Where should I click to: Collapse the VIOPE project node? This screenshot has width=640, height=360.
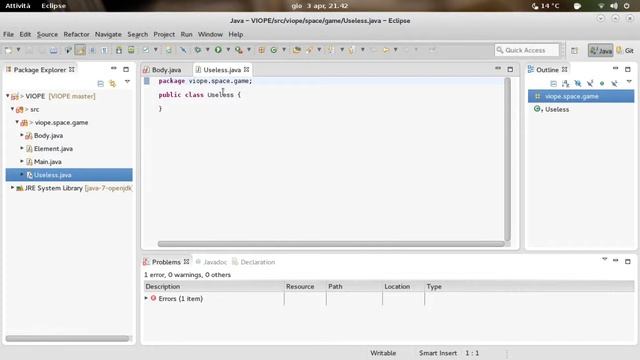click(x=8, y=96)
